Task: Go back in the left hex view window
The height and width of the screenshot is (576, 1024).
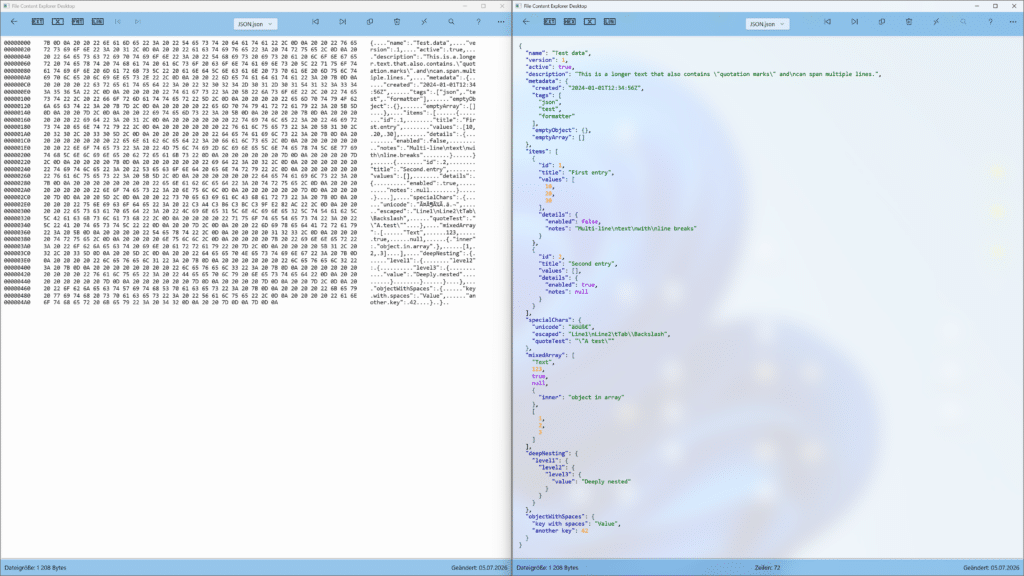Action: click(x=14, y=22)
